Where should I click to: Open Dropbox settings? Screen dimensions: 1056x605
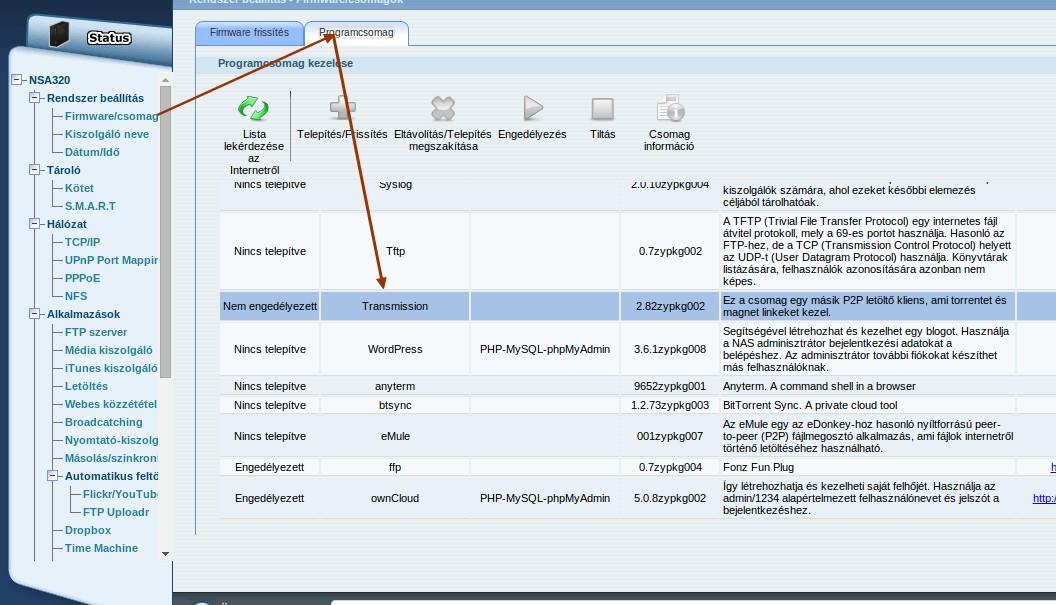pyautogui.click(x=88, y=530)
